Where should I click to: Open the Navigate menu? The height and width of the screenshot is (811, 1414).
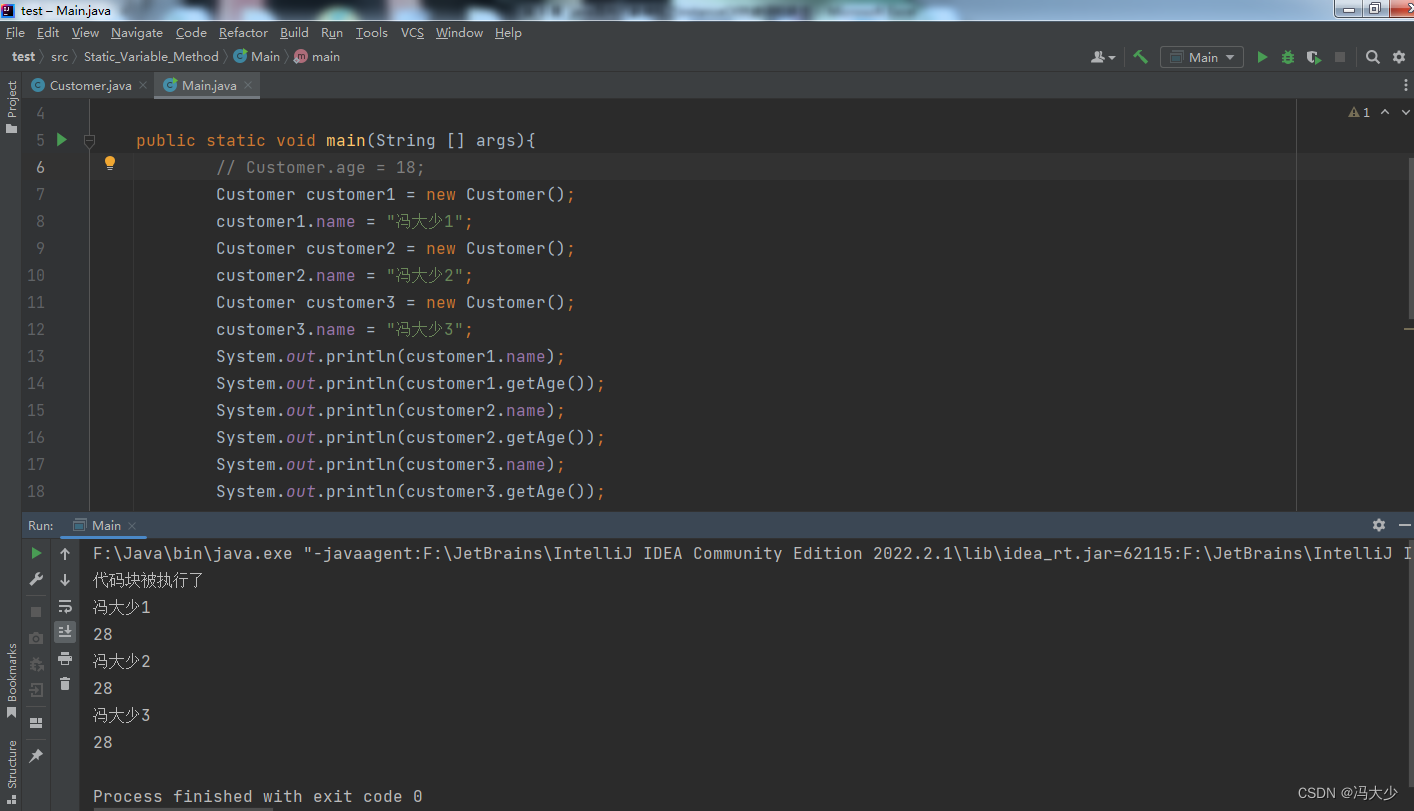click(137, 32)
